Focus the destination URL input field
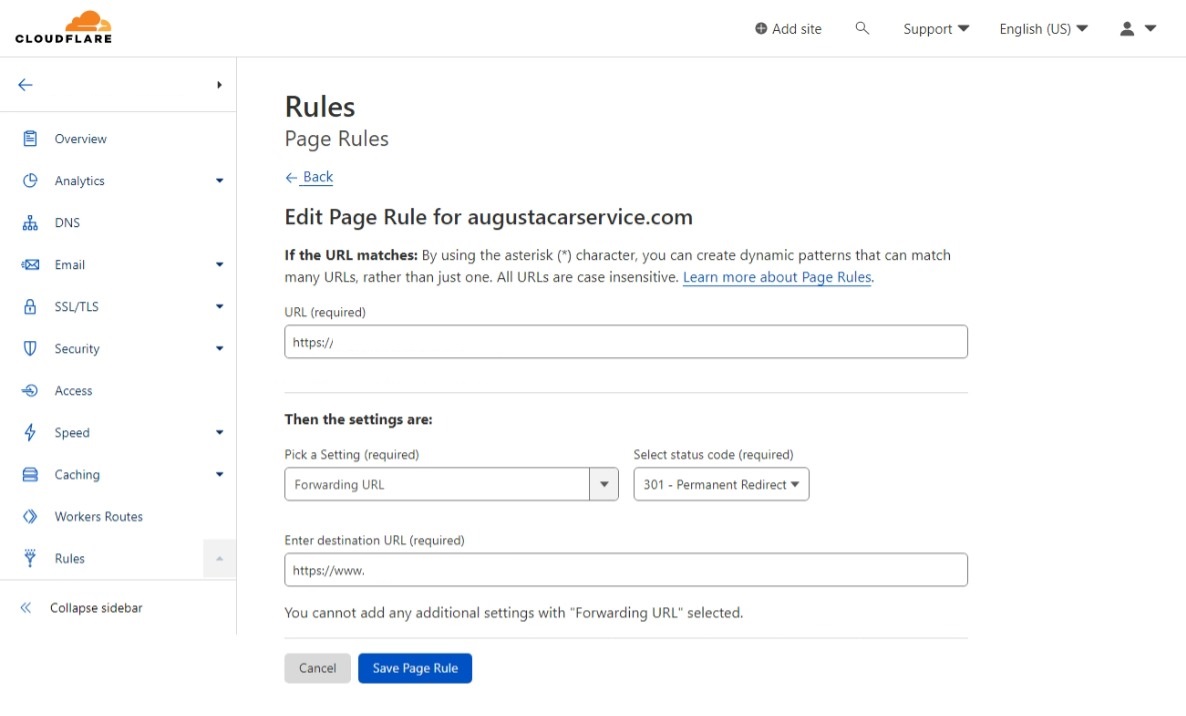 [x=626, y=570]
